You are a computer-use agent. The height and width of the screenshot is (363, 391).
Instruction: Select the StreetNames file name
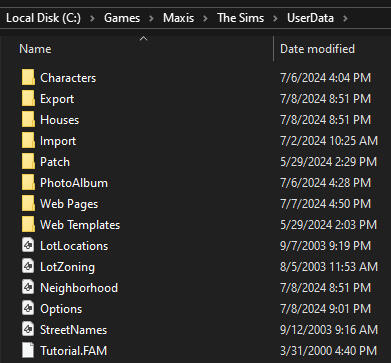[x=73, y=330]
